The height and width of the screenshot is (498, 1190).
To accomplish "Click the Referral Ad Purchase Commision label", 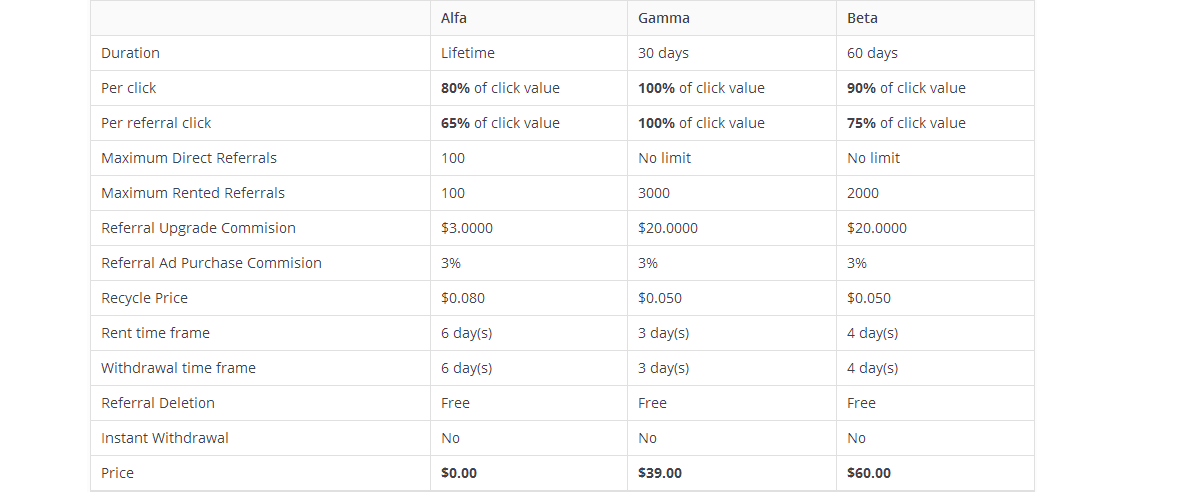I will point(211,263).
